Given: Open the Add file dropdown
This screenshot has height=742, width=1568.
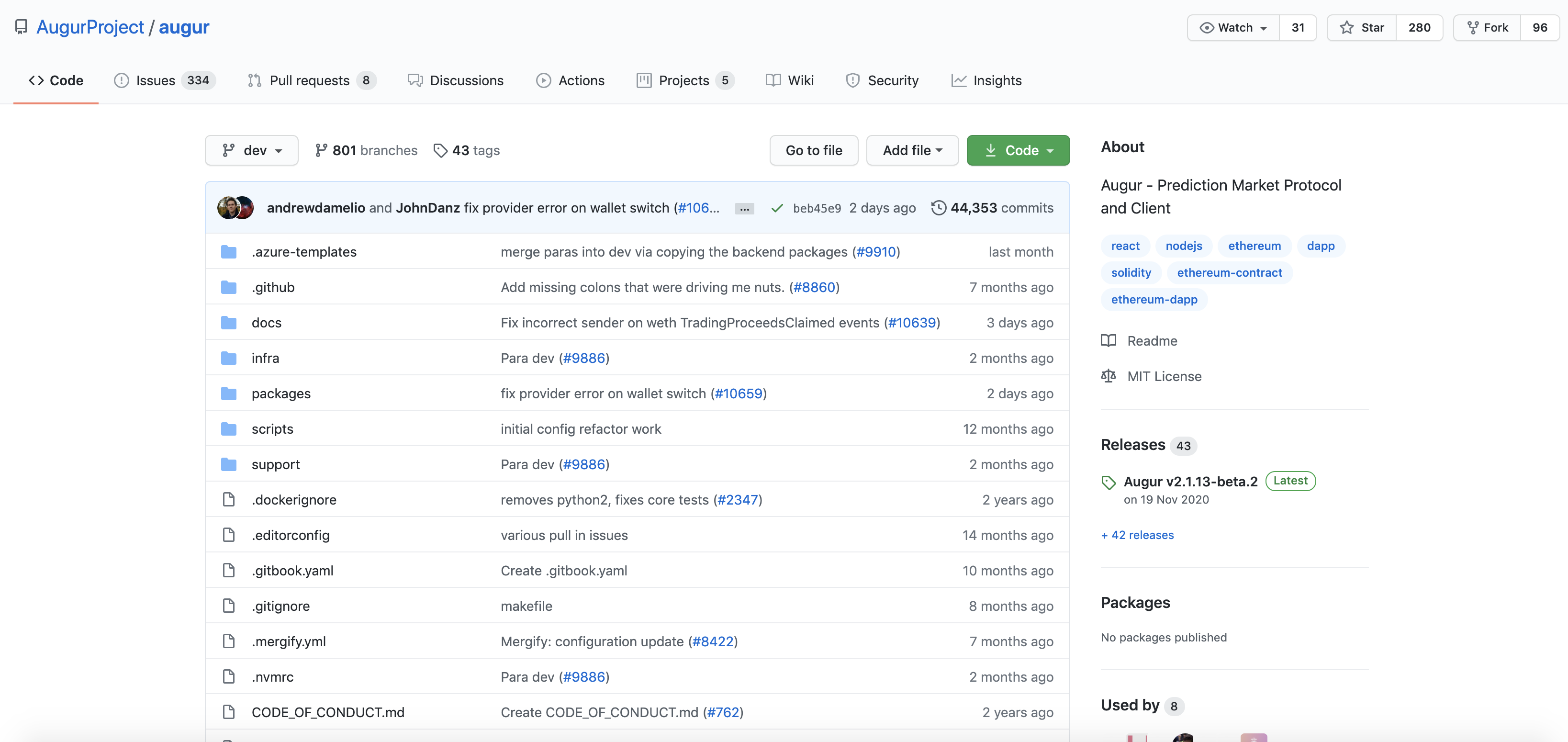Looking at the screenshot, I should click(912, 150).
